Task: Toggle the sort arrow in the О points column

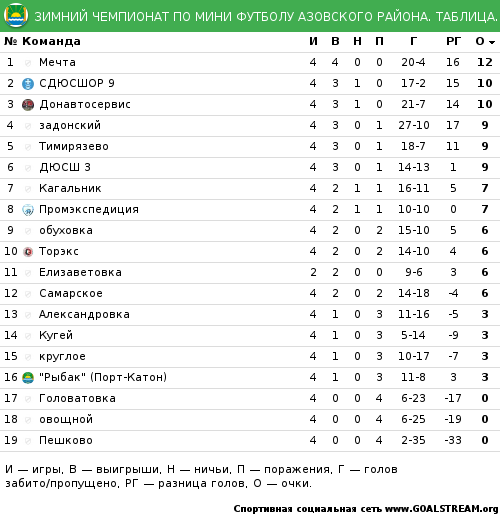Action: 492,42
